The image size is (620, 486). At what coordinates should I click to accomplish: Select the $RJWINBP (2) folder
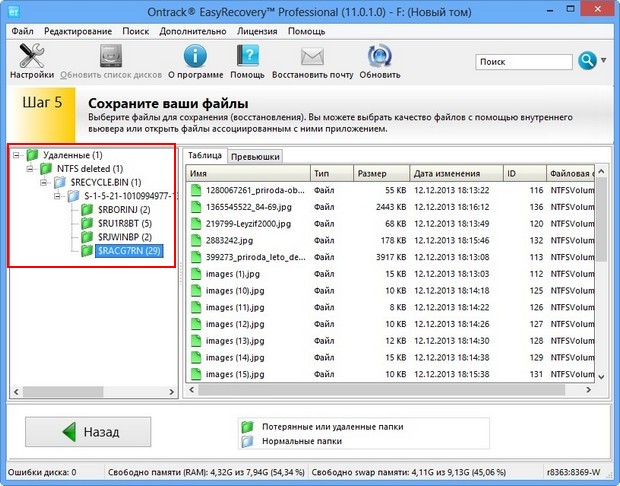click(125, 237)
